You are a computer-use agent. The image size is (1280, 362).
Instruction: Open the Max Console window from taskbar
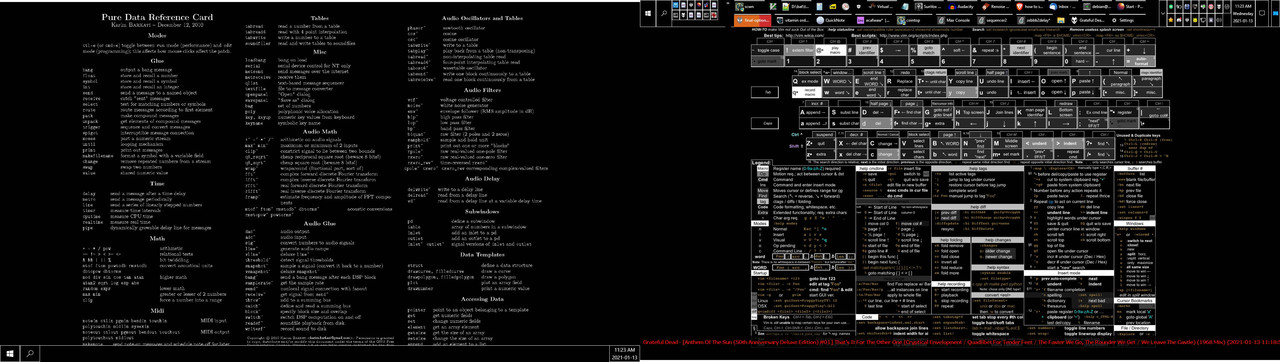coord(953,20)
